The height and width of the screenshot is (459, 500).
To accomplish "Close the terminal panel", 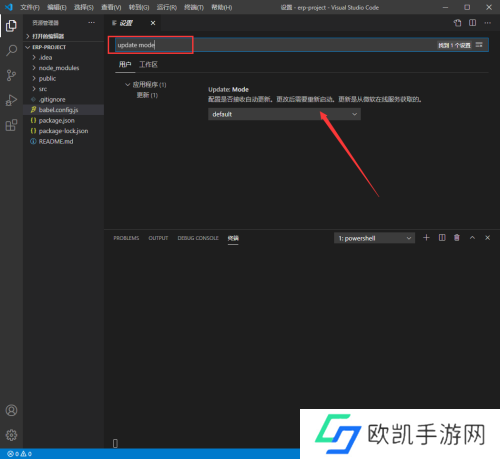I will [487, 238].
